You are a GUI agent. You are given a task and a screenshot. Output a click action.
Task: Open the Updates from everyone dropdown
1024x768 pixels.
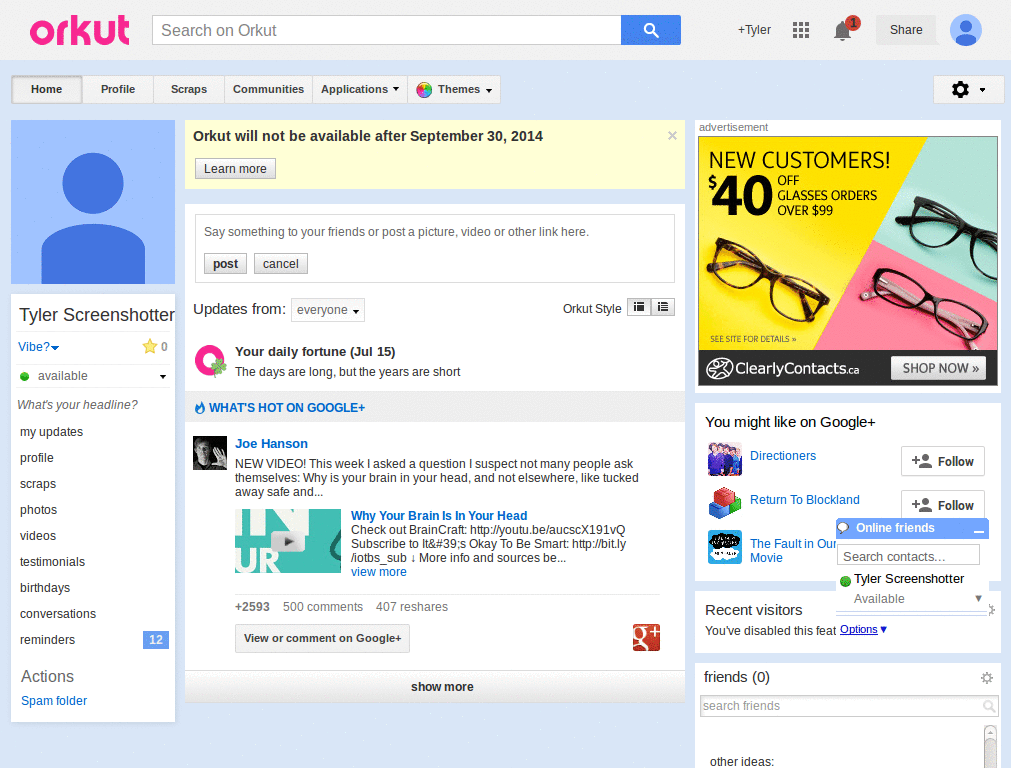[x=328, y=310]
